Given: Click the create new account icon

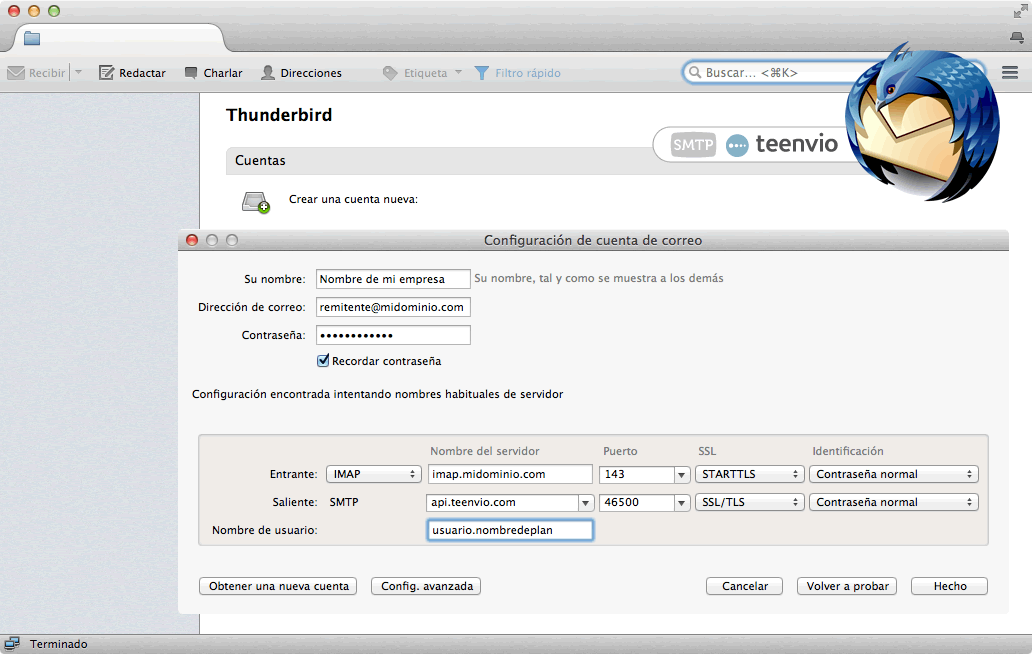Looking at the screenshot, I should (255, 202).
